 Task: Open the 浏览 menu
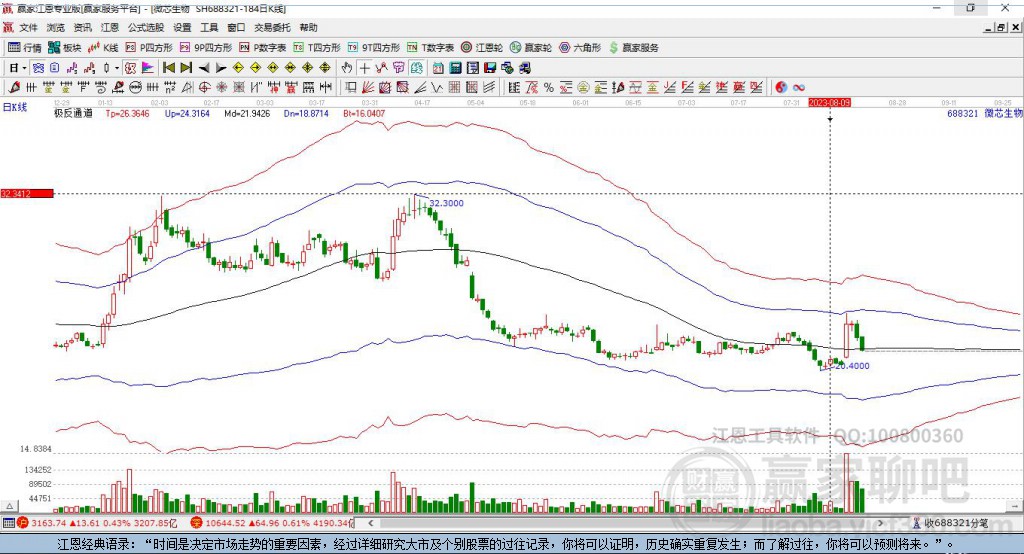click(x=56, y=27)
